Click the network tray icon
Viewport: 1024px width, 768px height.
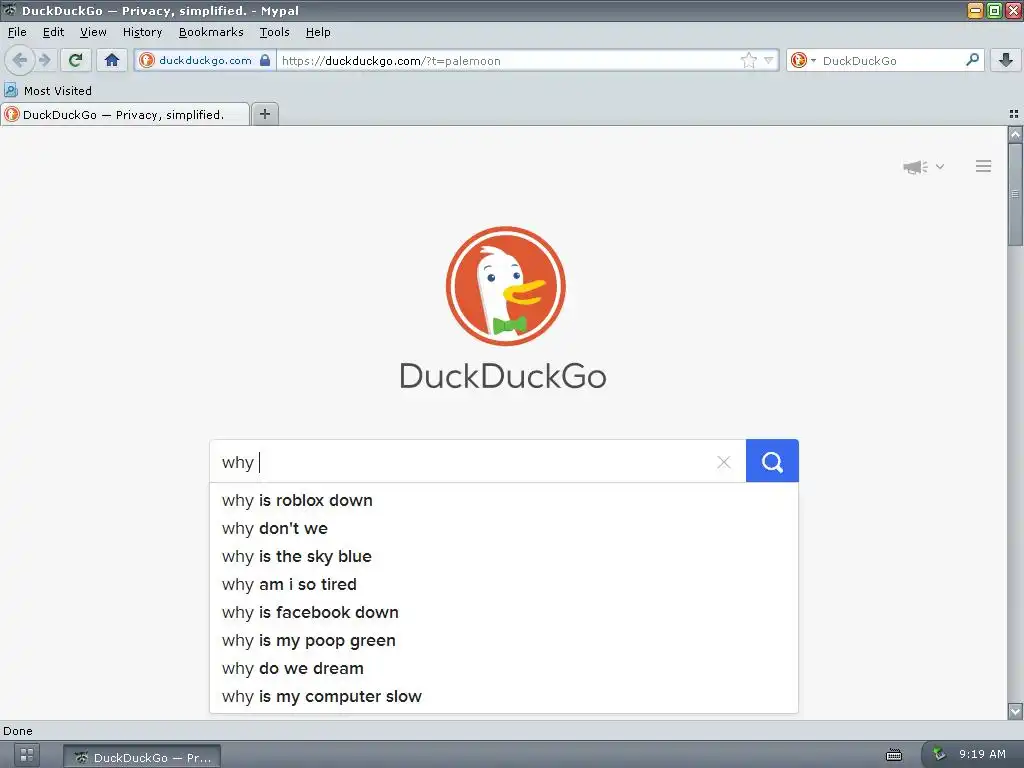(938, 754)
